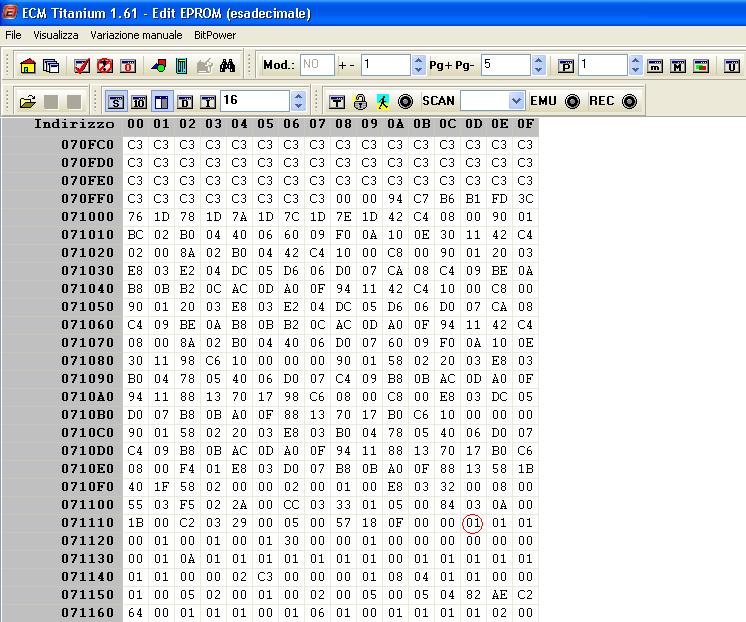The image size is (746, 622).
Task: Click the cascading windows icon
Action: [x=51, y=66]
